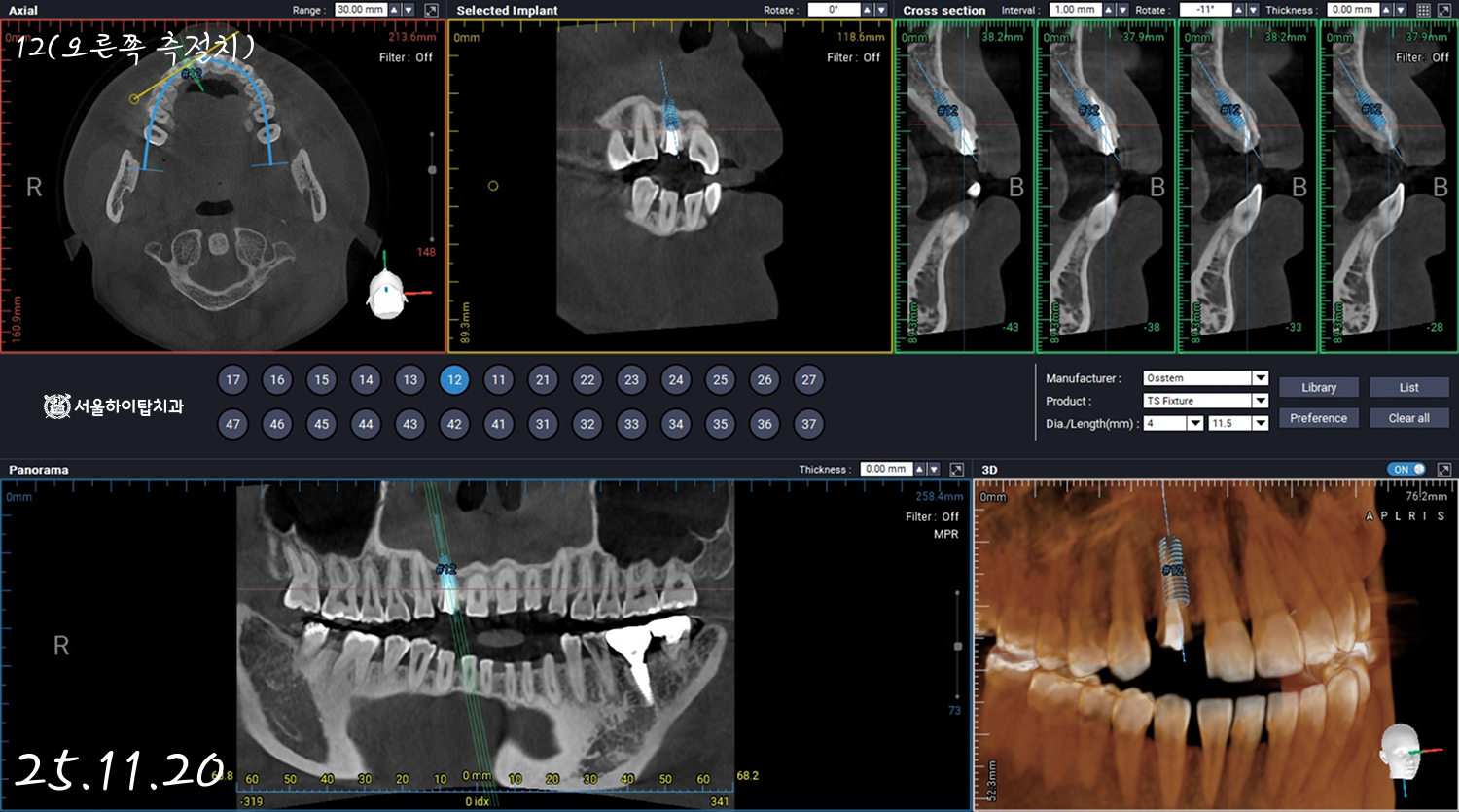Image resolution: width=1459 pixels, height=812 pixels.
Task: Increase the Cross section Thickness
Action: (x=1386, y=10)
